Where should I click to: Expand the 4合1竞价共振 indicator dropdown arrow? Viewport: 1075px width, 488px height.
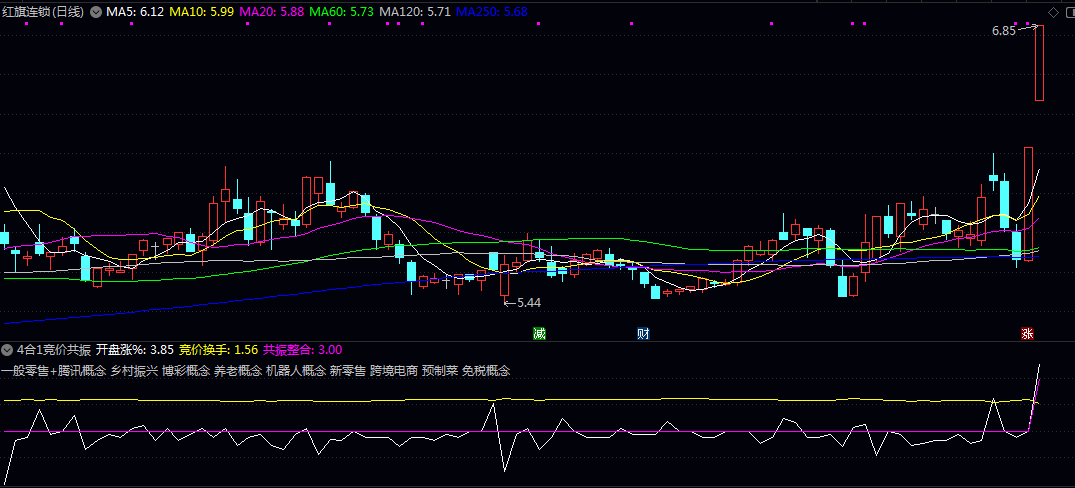pos(8,350)
